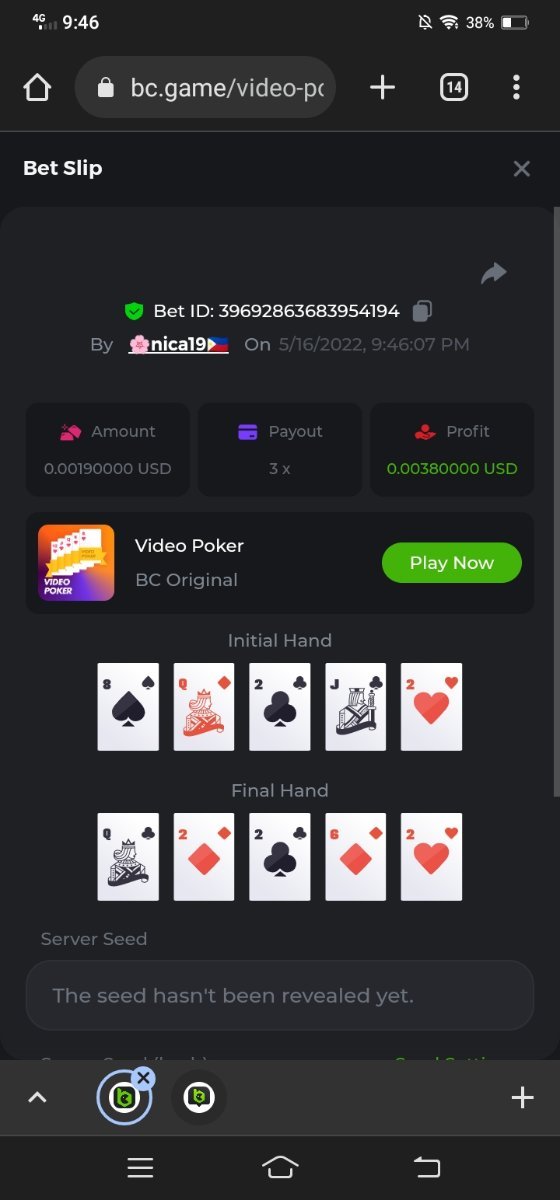Viewport: 560px width, 1200px height.
Task: Click the Play Now button
Action: pos(452,563)
